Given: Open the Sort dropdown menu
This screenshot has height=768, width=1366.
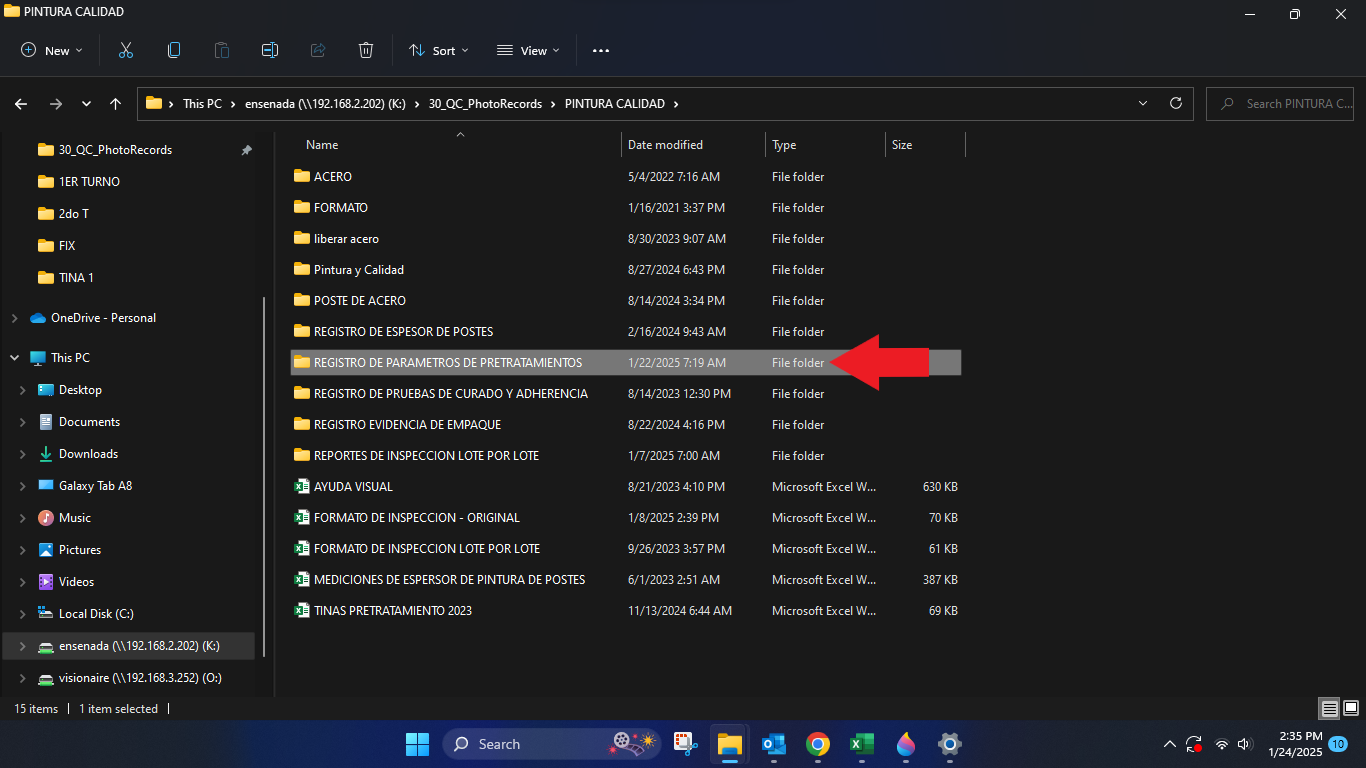Looking at the screenshot, I should [439, 50].
